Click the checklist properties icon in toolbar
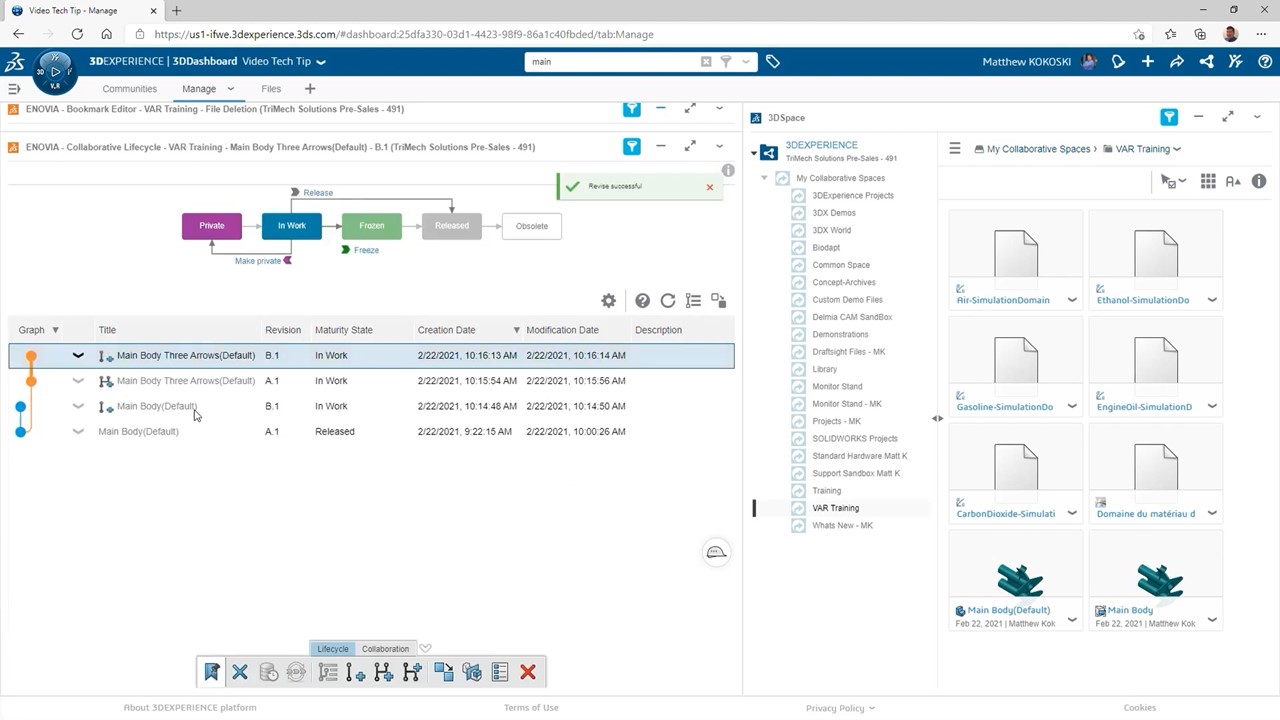The width and height of the screenshot is (1280, 720). tap(500, 673)
